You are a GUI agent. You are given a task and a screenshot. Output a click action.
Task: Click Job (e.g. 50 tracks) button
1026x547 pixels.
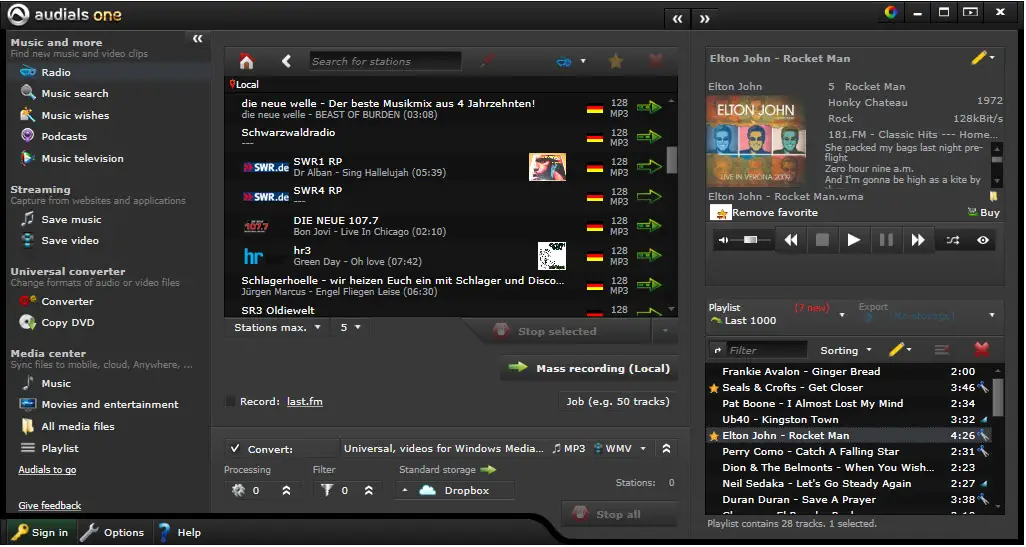[x=618, y=402]
